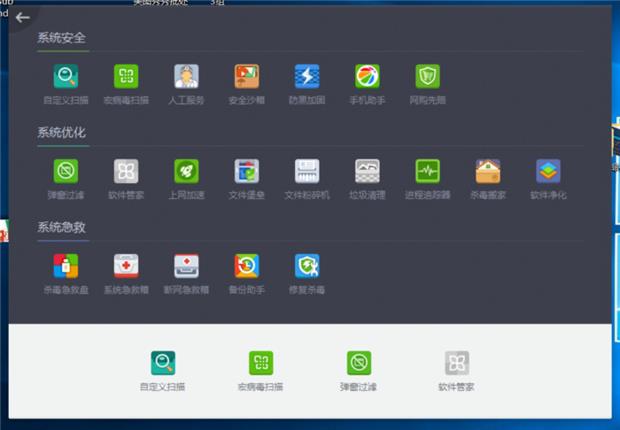
Task: Open the 文件堡垒 tool
Action: [246, 171]
